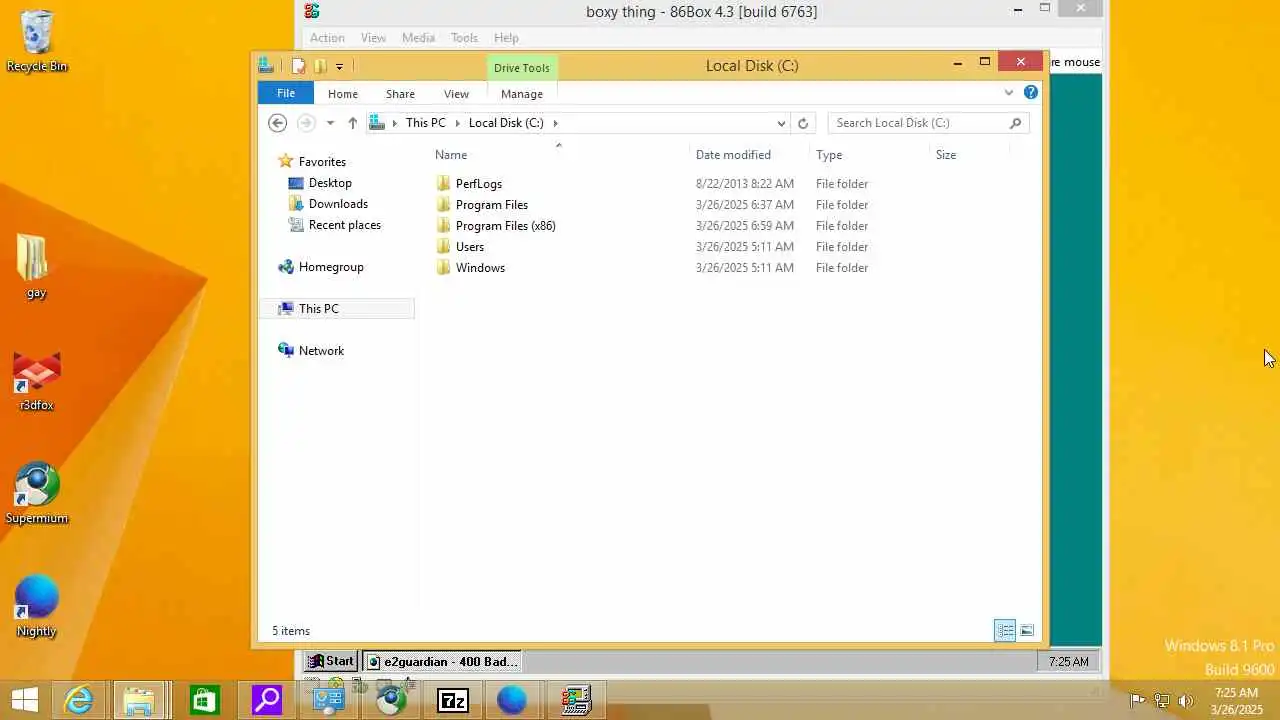Select Desktop under Favorites

coord(330,183)
